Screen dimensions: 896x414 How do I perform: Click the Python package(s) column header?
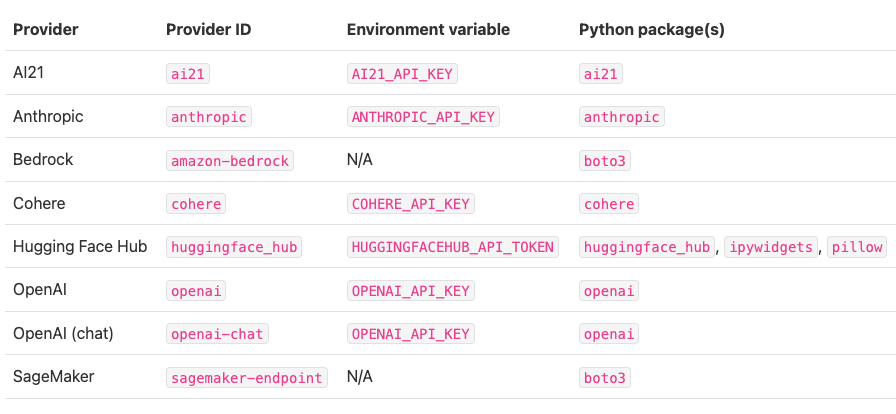click(652, 30)
